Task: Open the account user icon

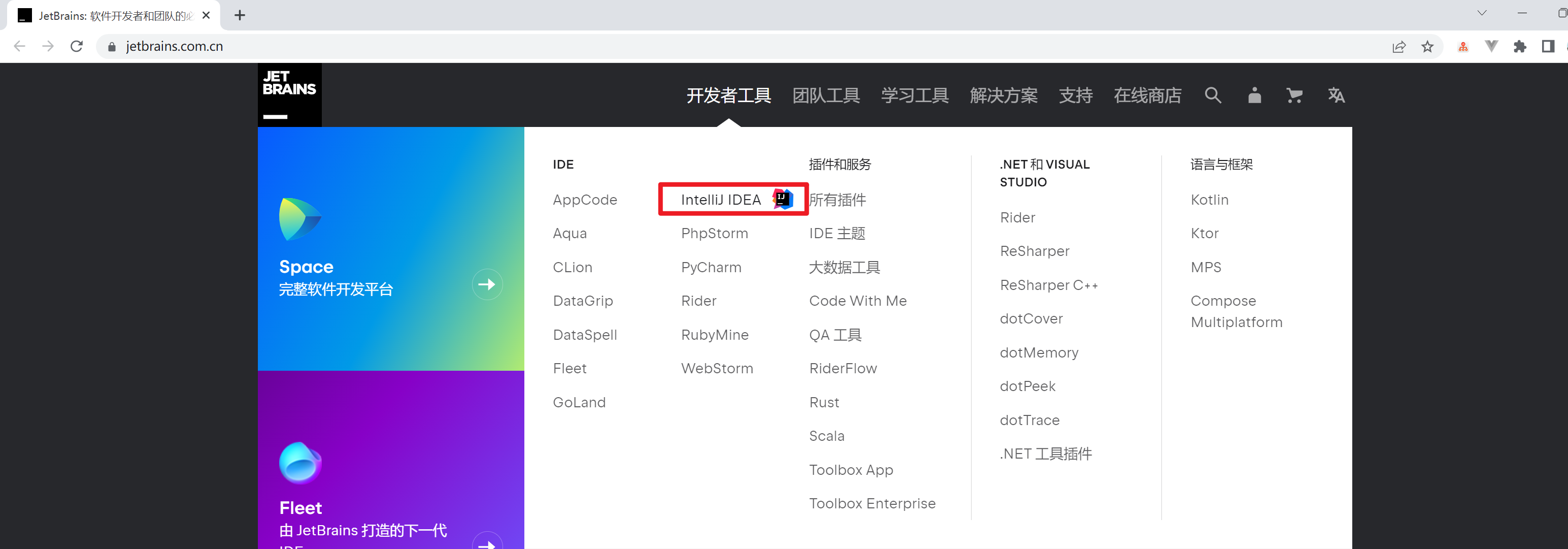Action: coord(1254,95)
